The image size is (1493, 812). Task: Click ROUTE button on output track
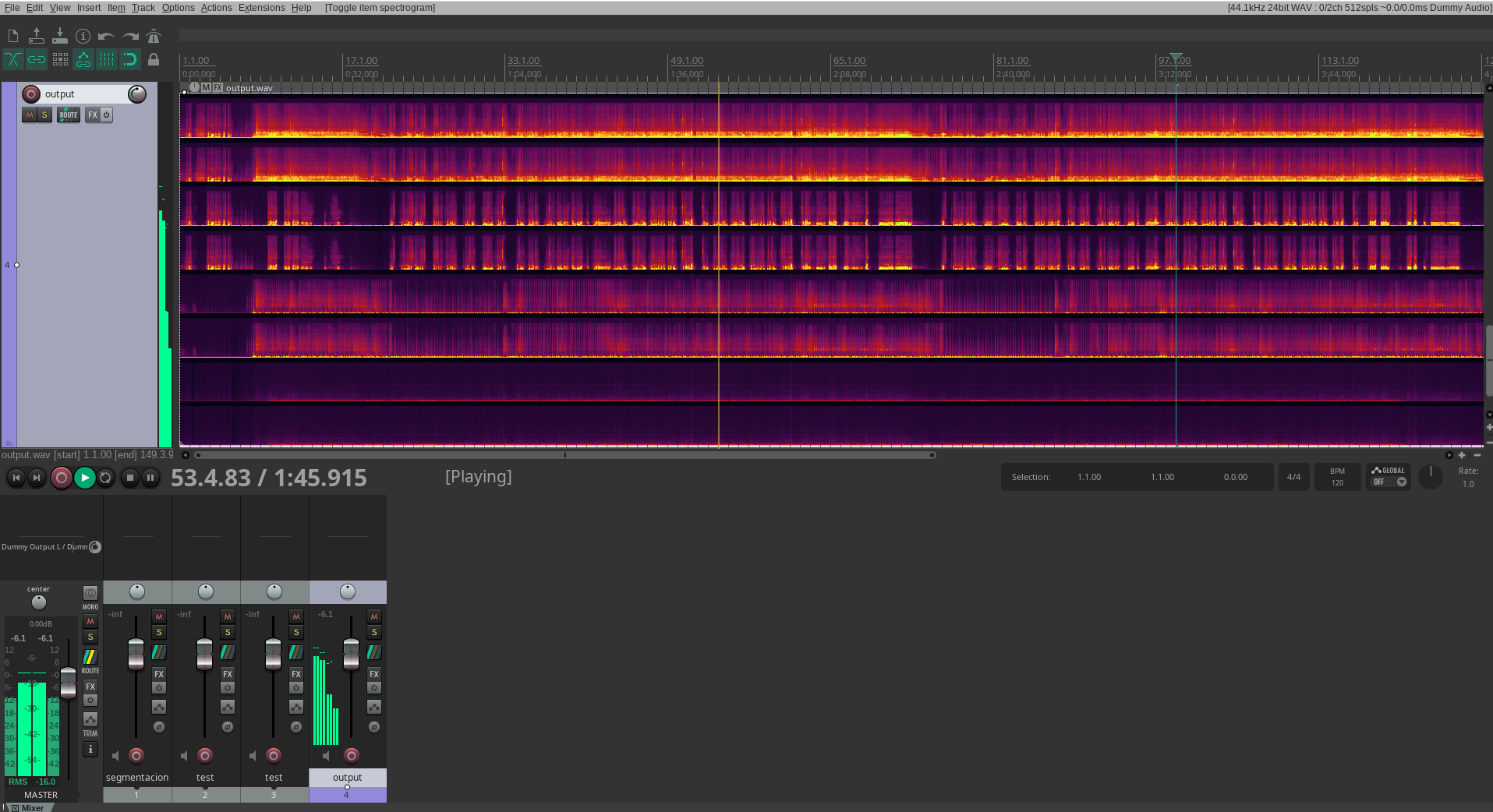[69, 115]
